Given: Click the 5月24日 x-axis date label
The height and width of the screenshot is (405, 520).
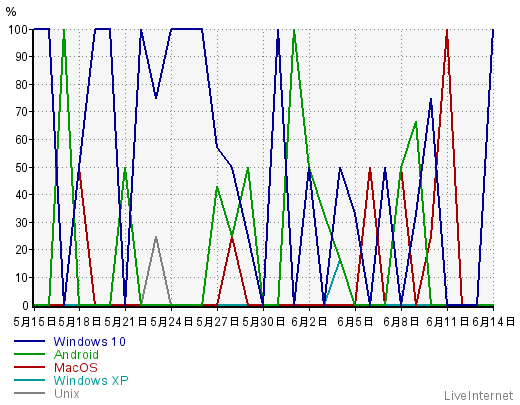Looking at the screenshot, I should coord(171,322).
